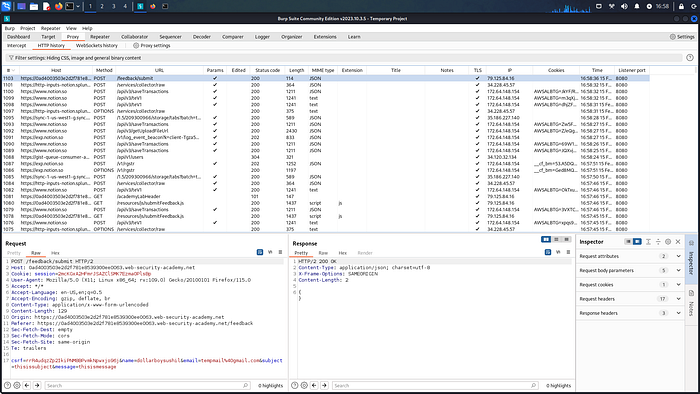
Task: Open the notifications bell in system tray
Action: [637, 6]
